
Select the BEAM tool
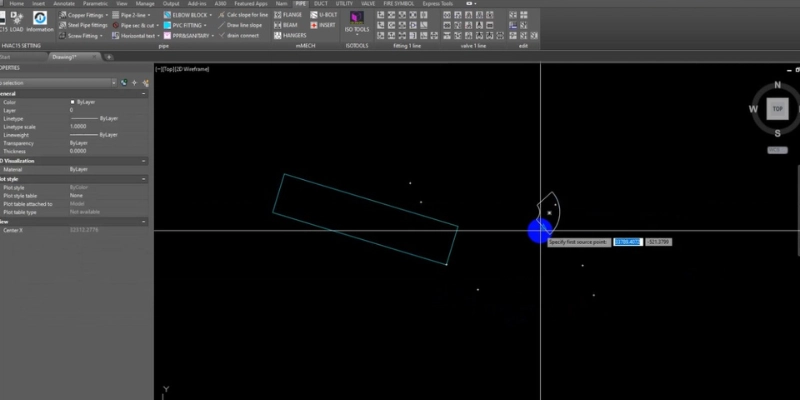point(286,25)
